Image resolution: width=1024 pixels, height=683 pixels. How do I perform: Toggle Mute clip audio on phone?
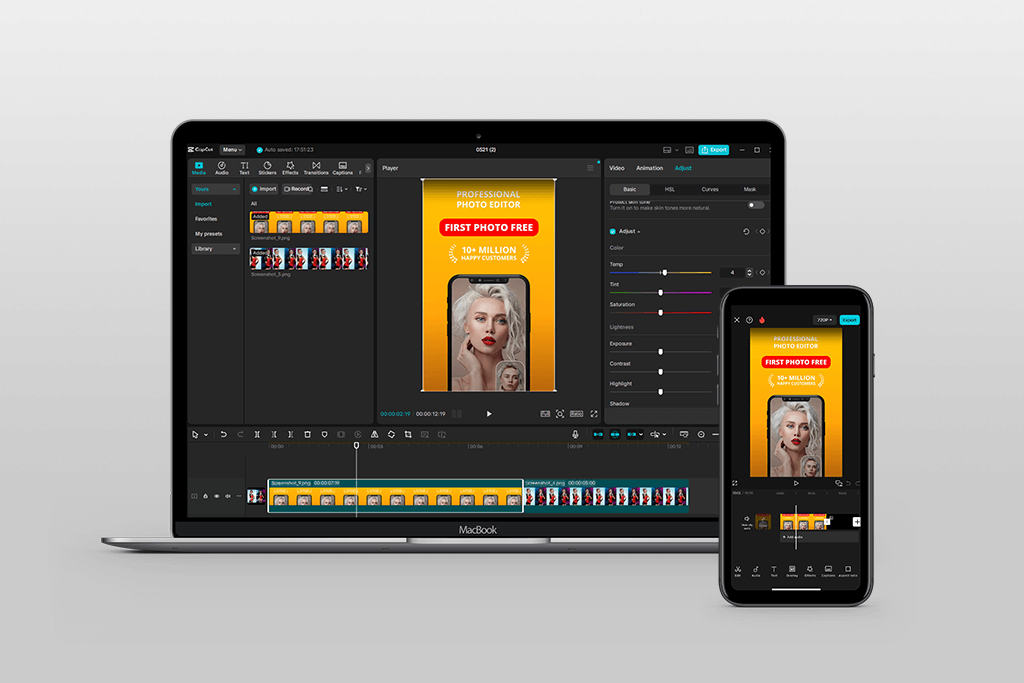(x=746, y=521)
